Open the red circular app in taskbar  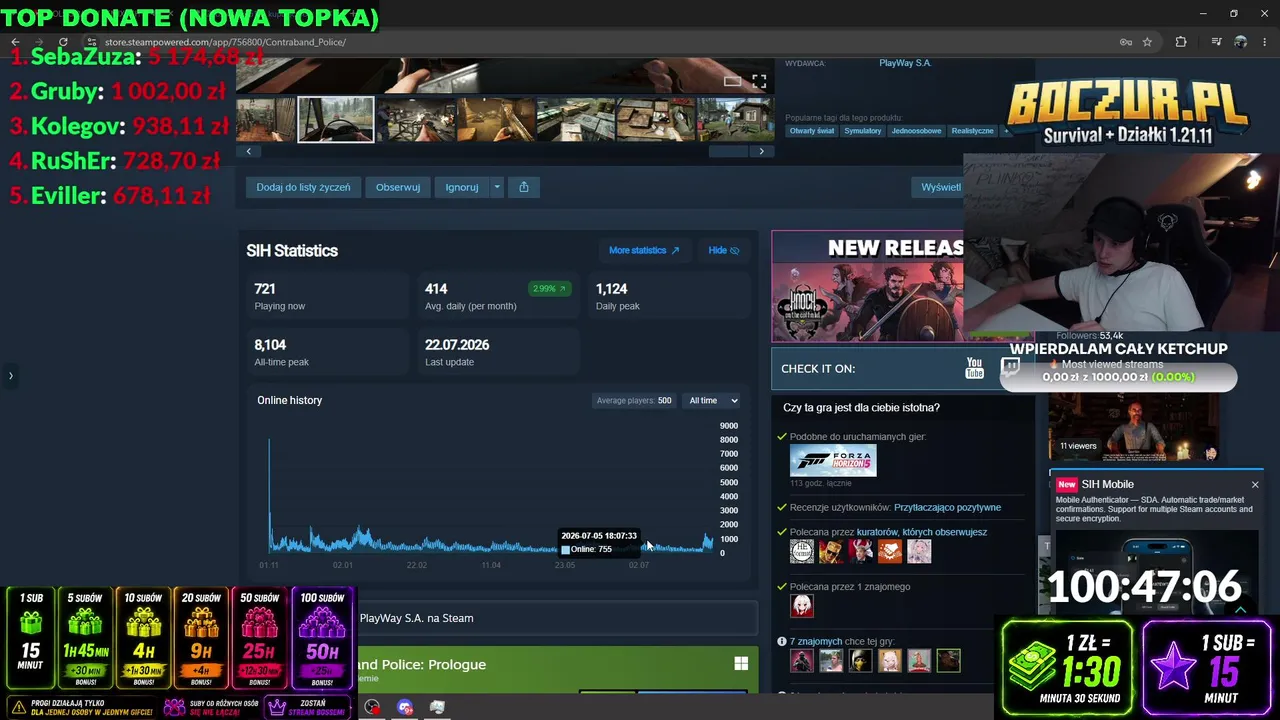tap(372, 707)
